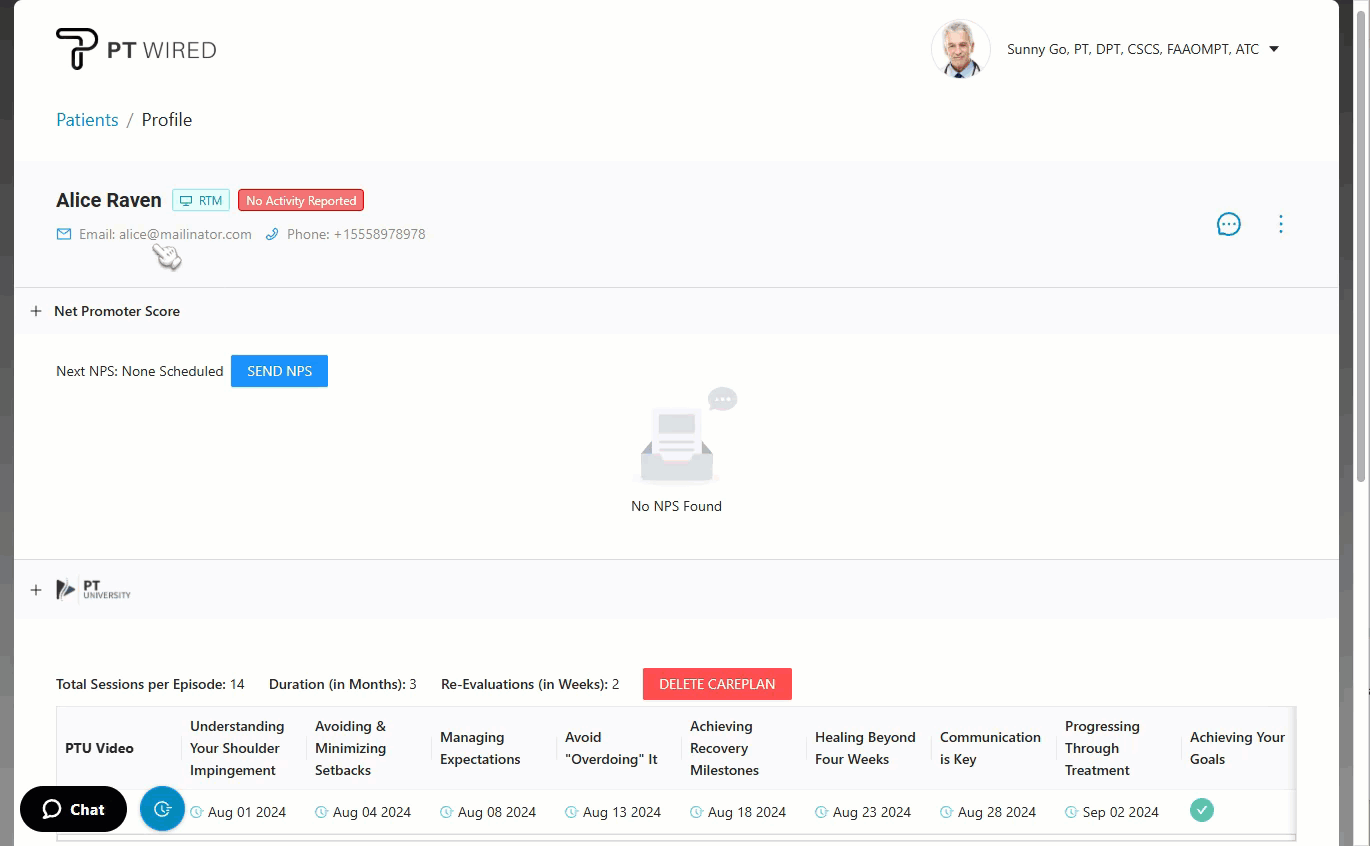The image size is (1370, 846).
Task: Expand the PT University section
Action: click(36, 590)
